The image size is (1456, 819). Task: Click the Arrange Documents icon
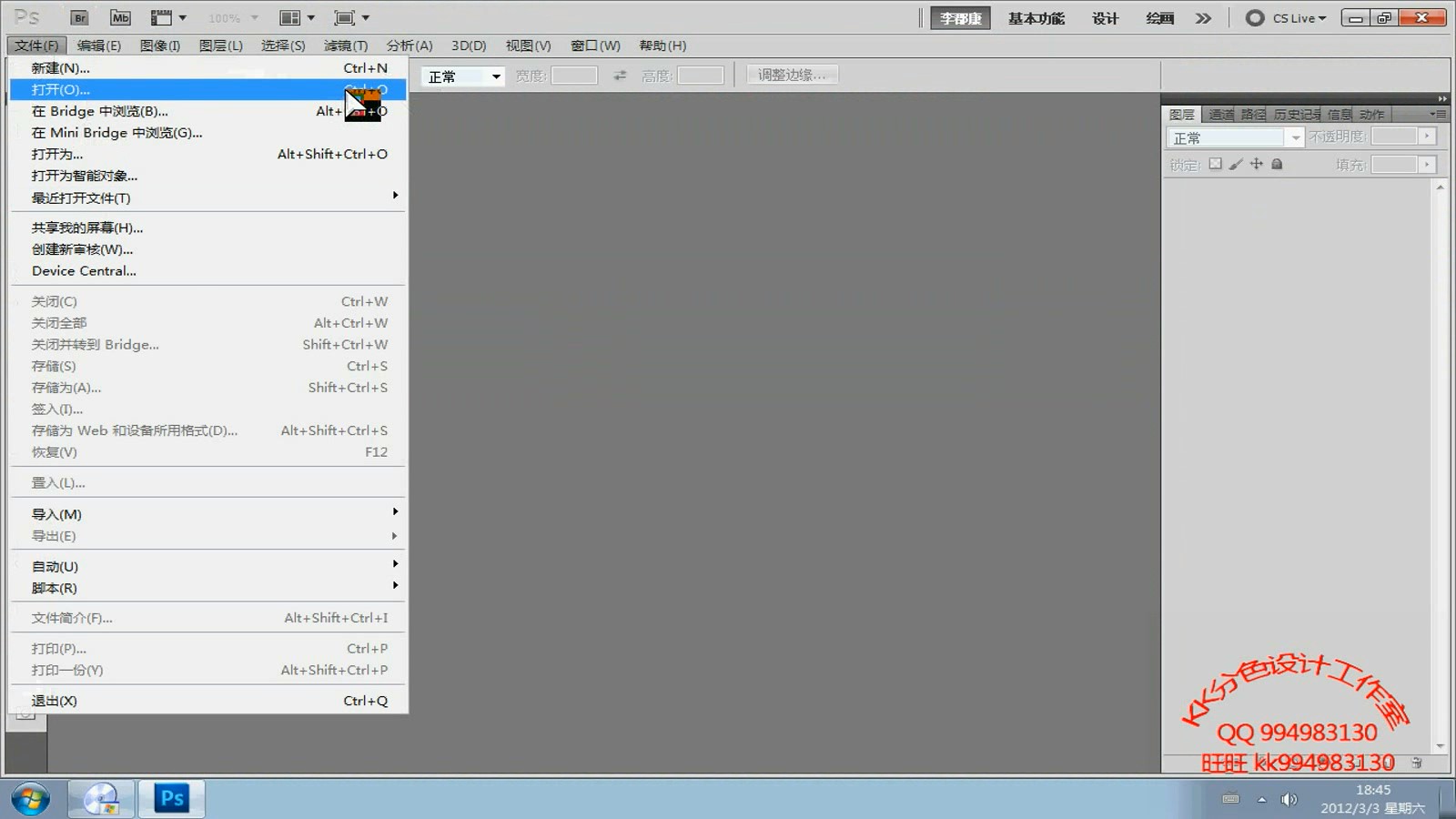tap(289, 17)
